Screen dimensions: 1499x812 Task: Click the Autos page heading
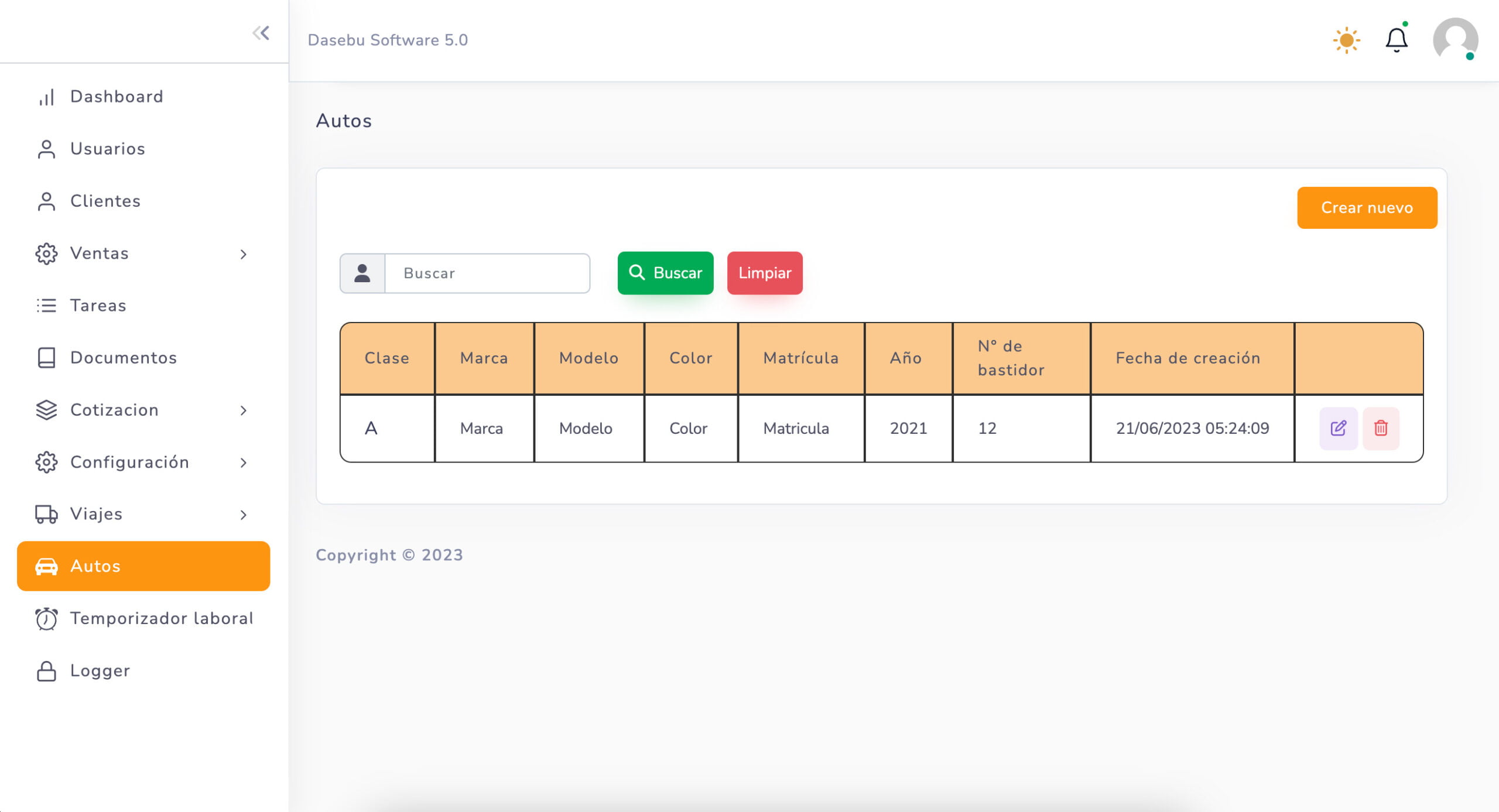(x=344, y=121)
